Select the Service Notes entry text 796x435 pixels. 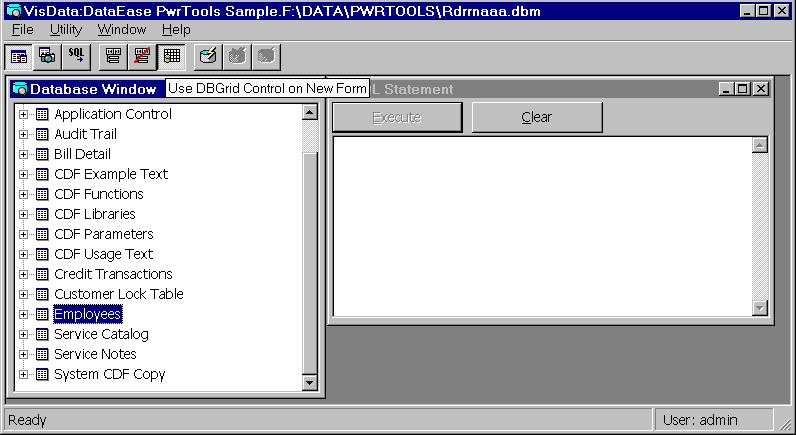[95, 354]
